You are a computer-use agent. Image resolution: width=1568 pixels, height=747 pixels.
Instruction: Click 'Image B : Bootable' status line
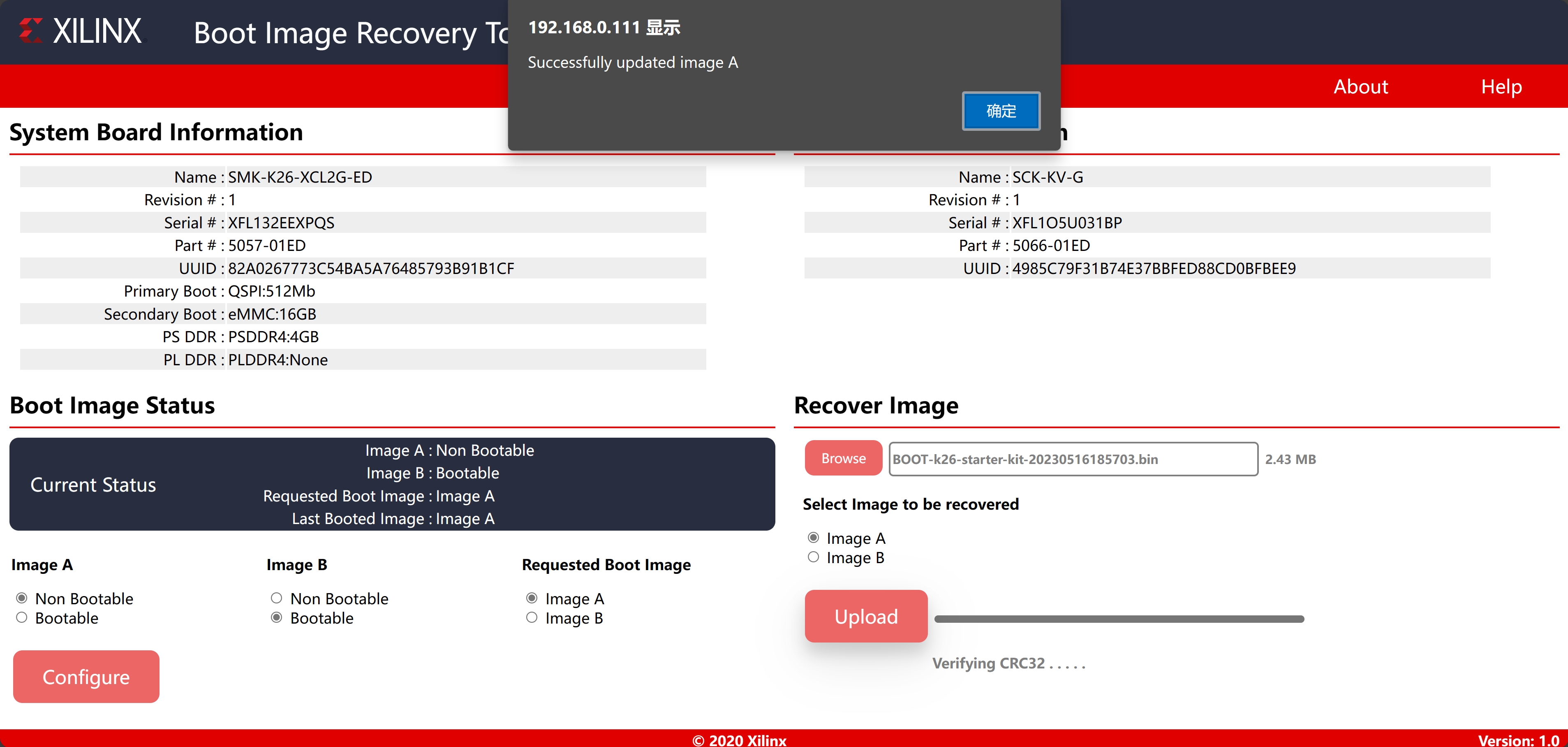point(432,473)
